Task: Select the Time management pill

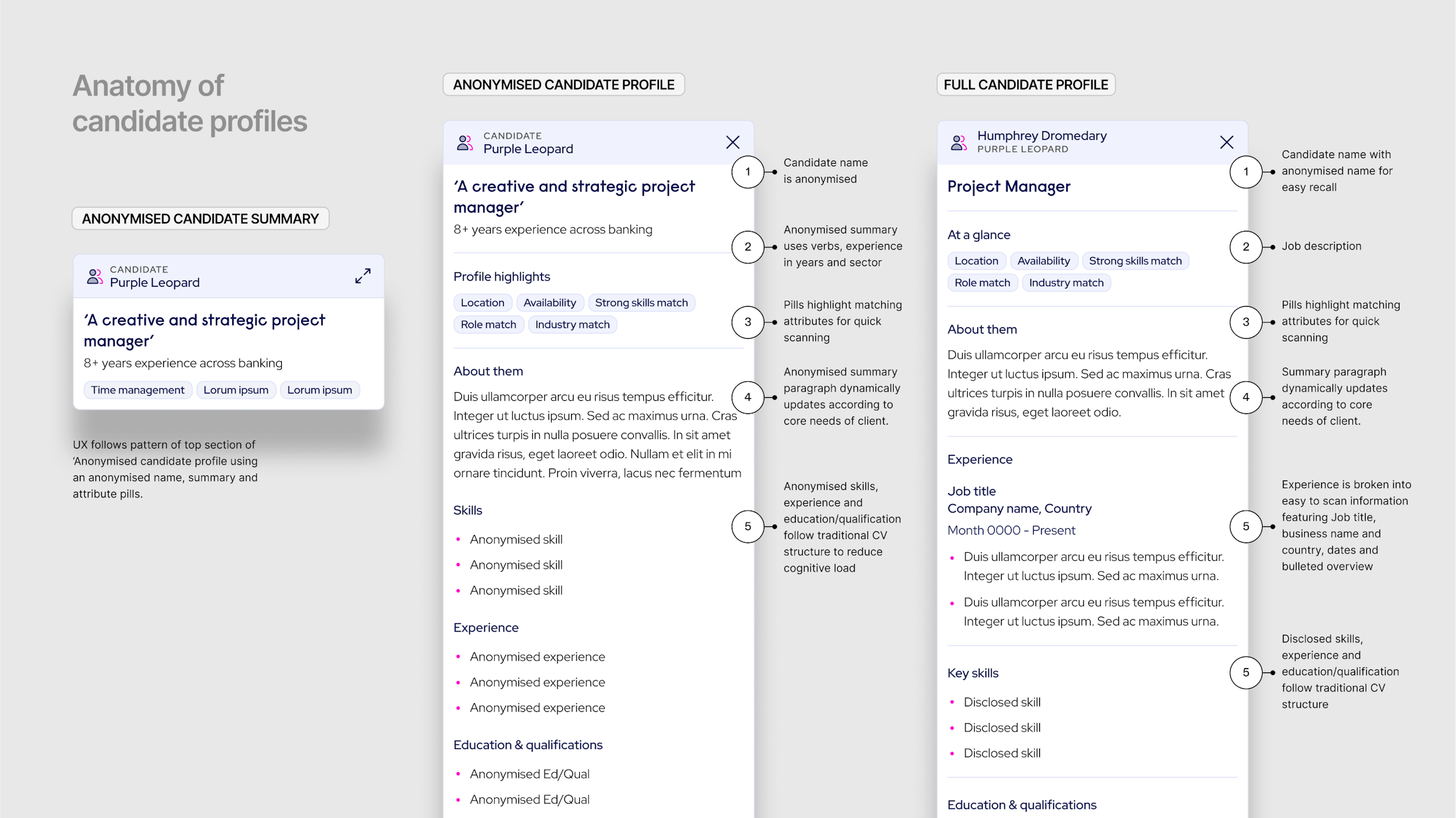Action: 137,390
